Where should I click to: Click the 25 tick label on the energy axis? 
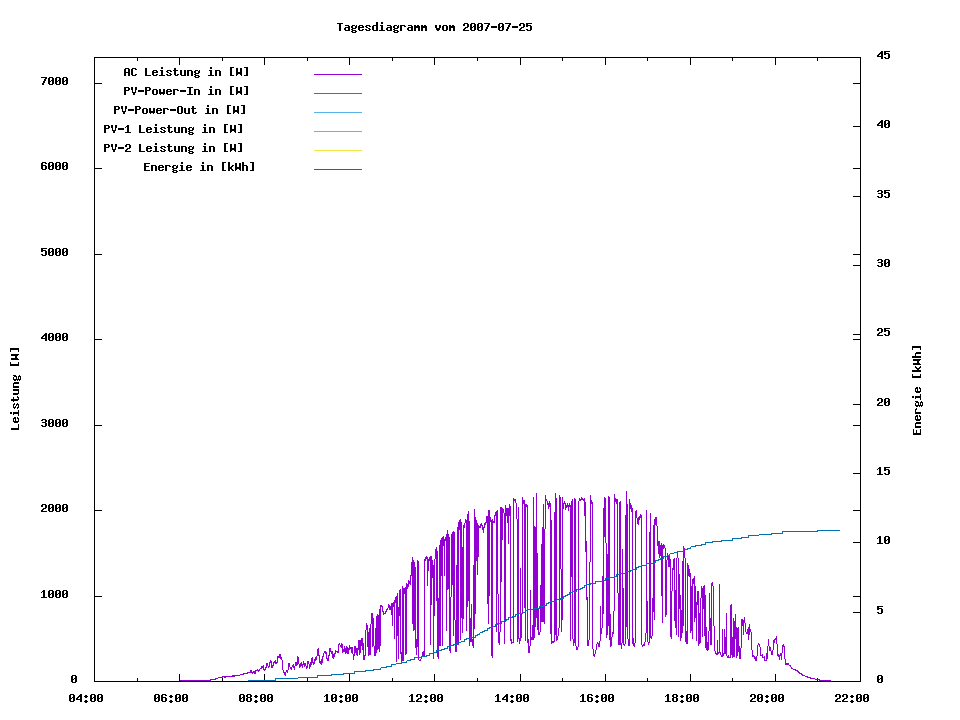point(883,333)
